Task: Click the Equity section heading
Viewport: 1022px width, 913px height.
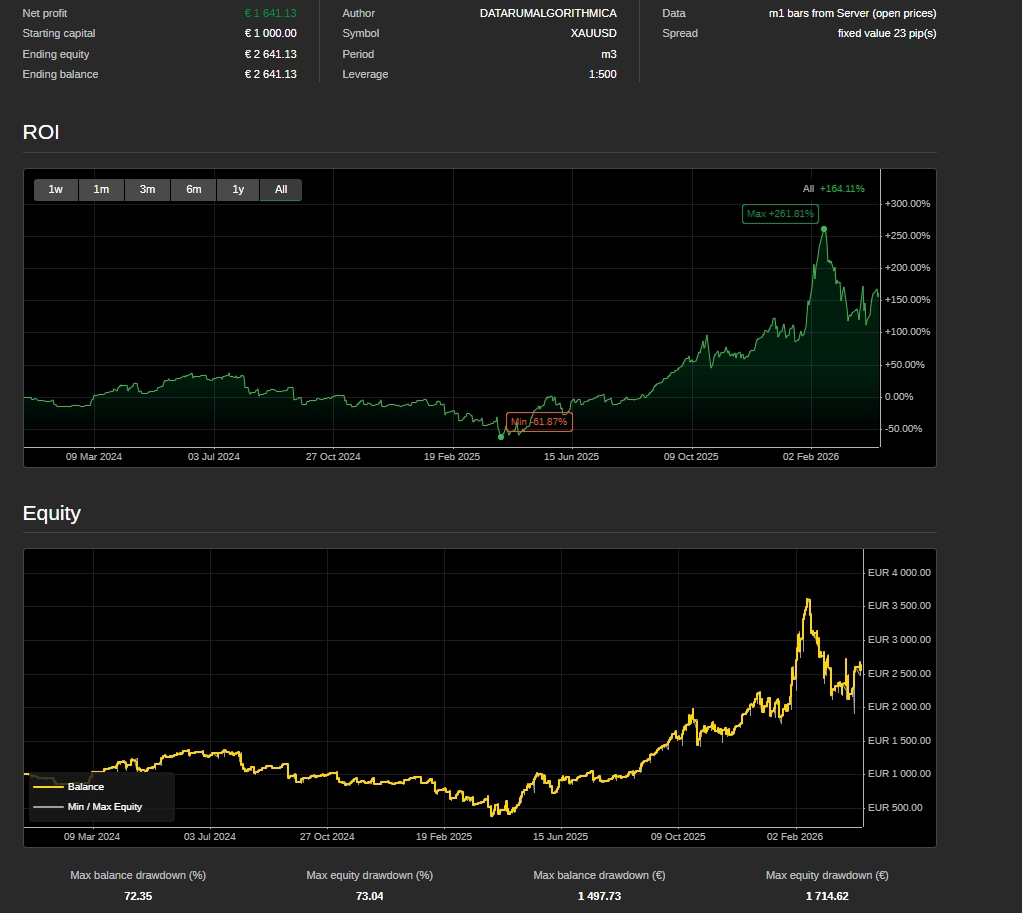Action: 52,514
